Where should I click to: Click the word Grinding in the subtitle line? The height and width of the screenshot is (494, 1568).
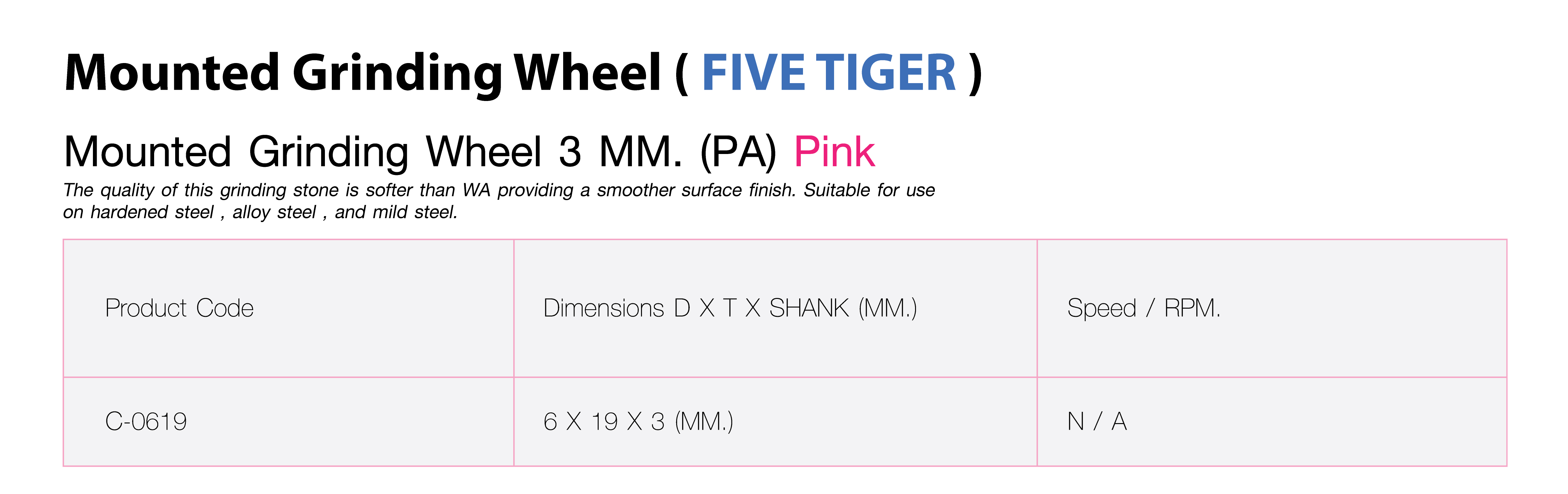point(328,151)
